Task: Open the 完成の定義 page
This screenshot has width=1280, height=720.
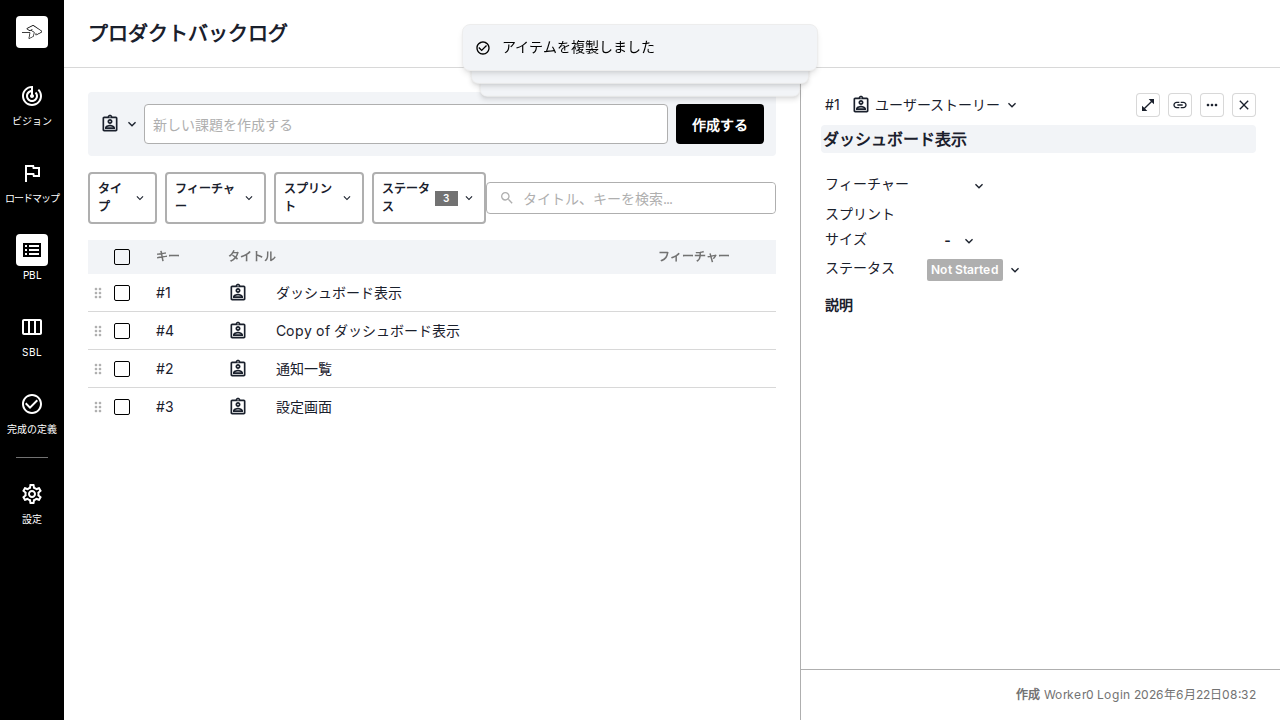Action: [x=32, y=414]
